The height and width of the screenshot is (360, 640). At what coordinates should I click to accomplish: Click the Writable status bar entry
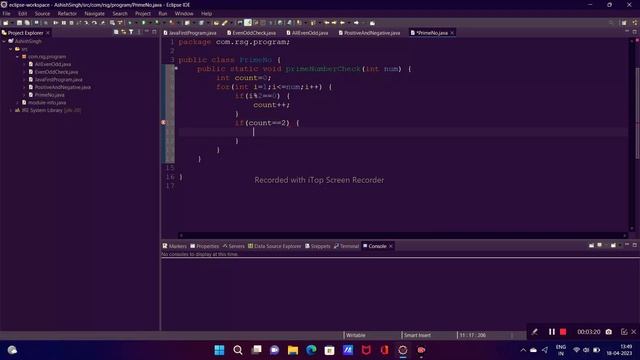click(356, 335)
